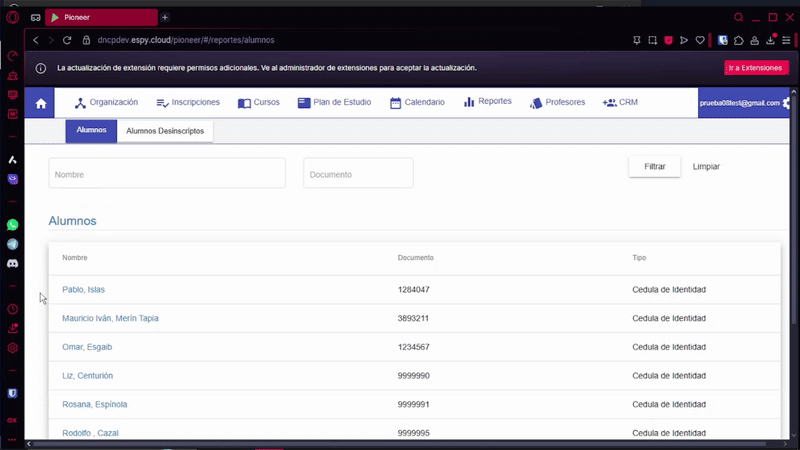
Task: Click the Calendario calendar icon
Action: click(396, 103)
